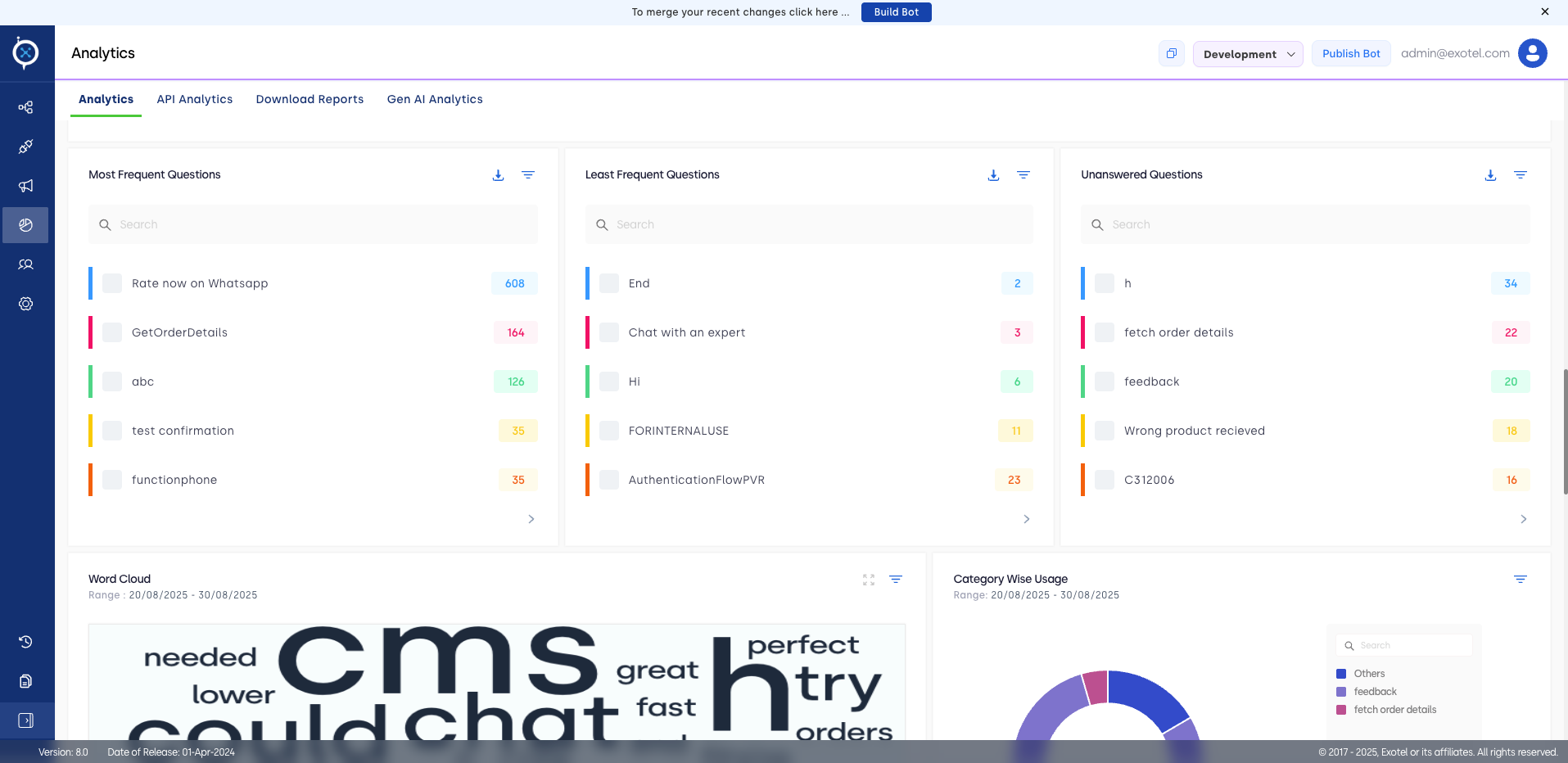The width and height of the screenshot is (1568, 763).
Task: Click the Publish Bot button
Action: tap(1351, 53)
